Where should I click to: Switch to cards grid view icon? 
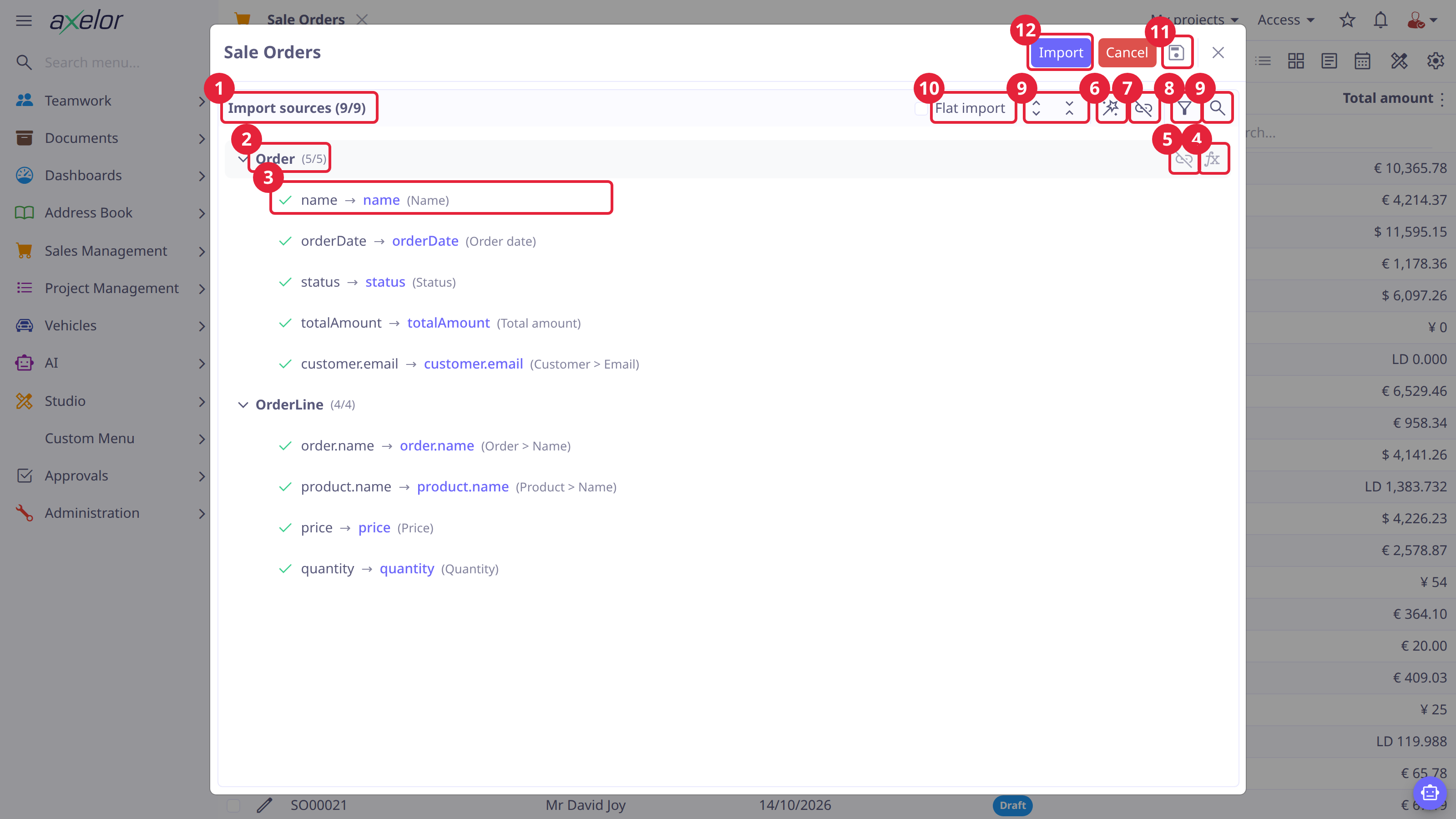coord(1296,61)
